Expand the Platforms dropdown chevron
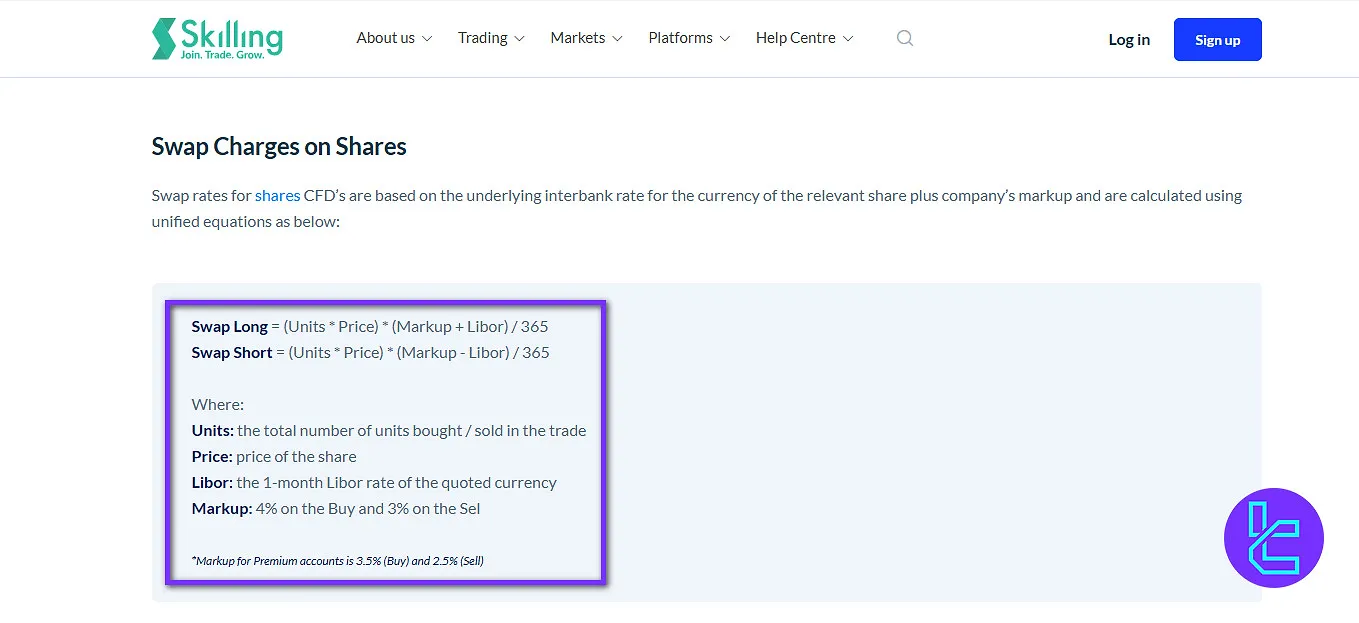The image size is (1359, 623). point(725,39)
